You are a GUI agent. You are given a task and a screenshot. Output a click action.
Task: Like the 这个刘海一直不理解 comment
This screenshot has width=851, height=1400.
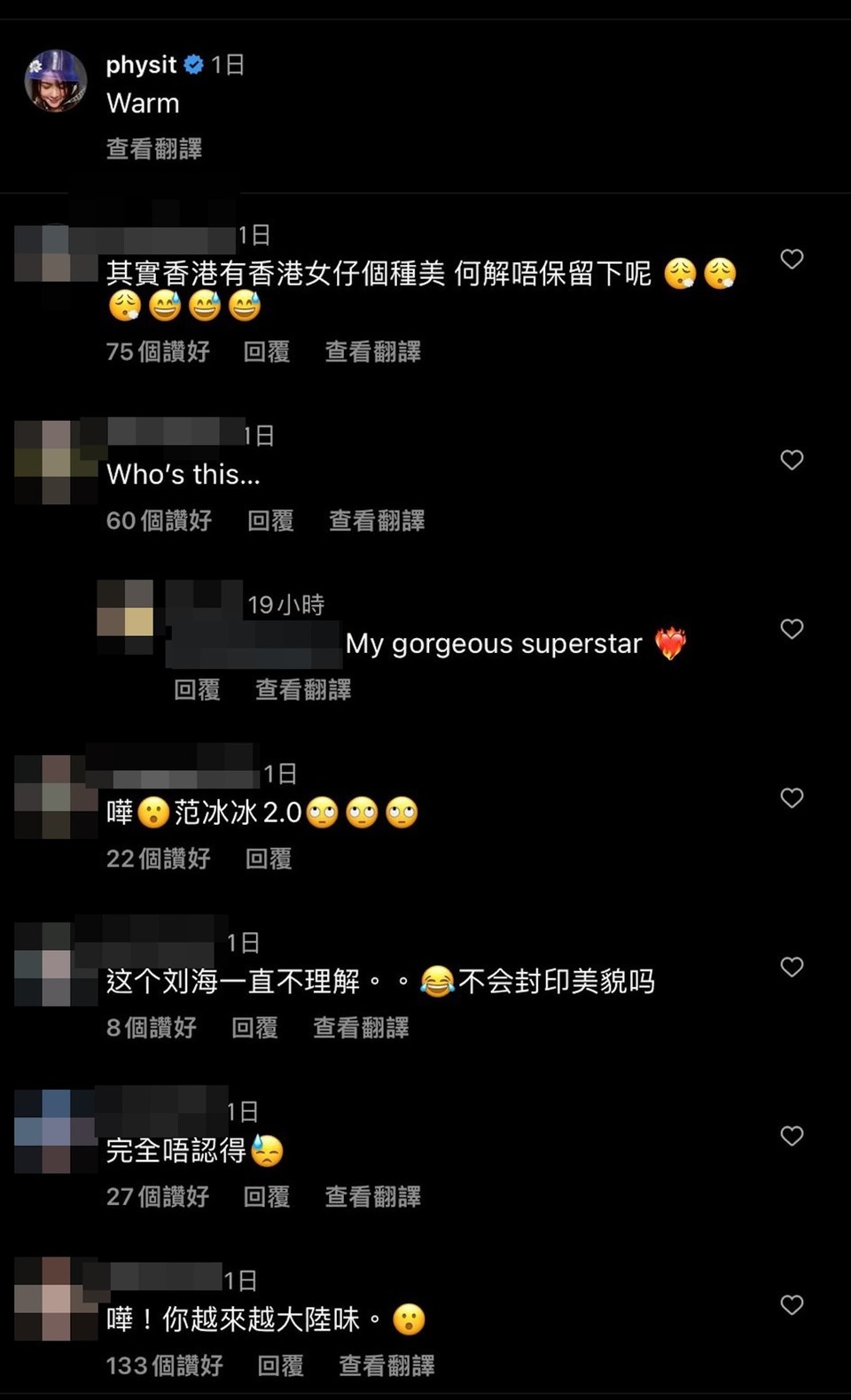792,967
